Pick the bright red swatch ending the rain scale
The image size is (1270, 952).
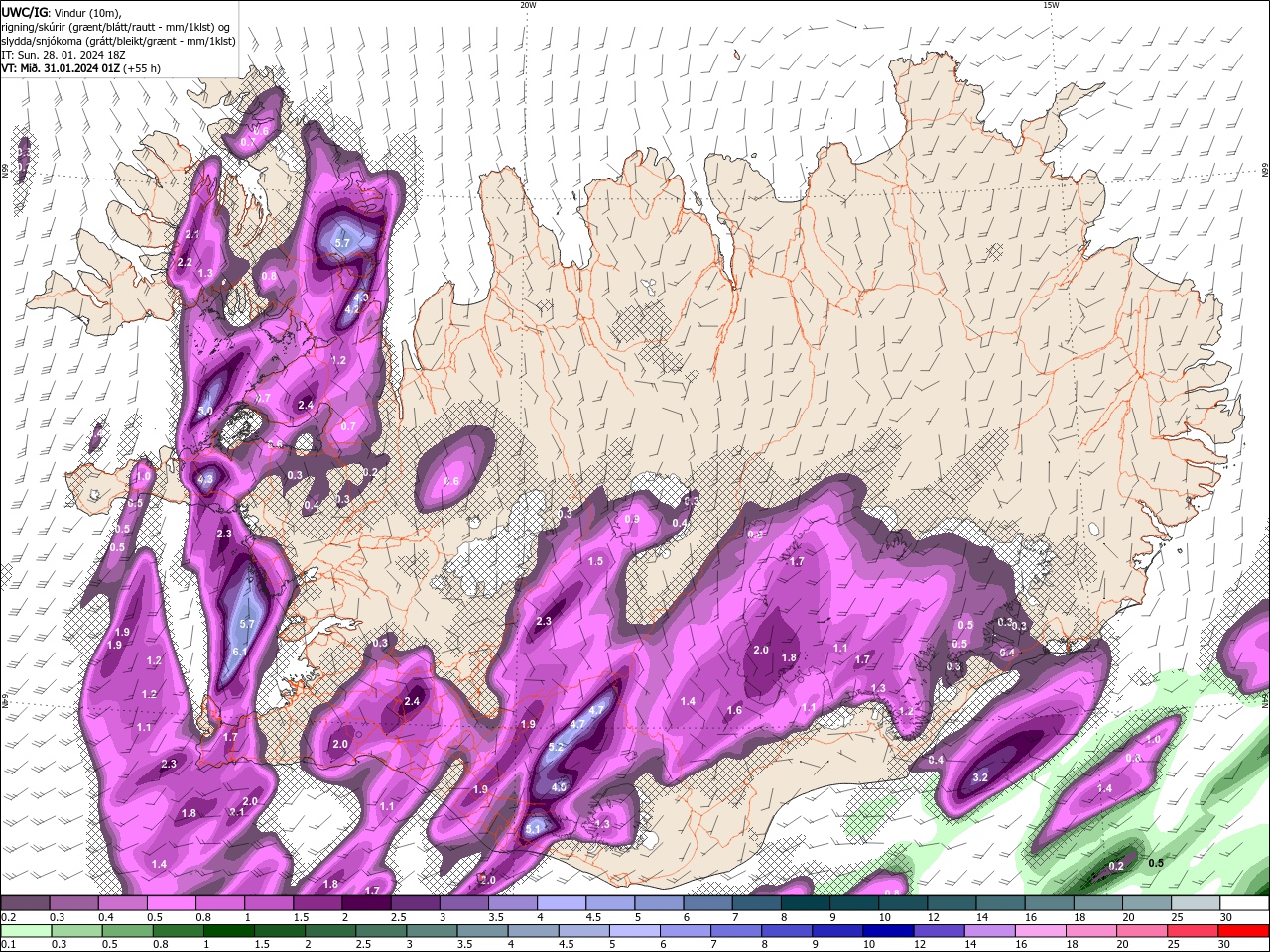click(x=1244, y=930)
